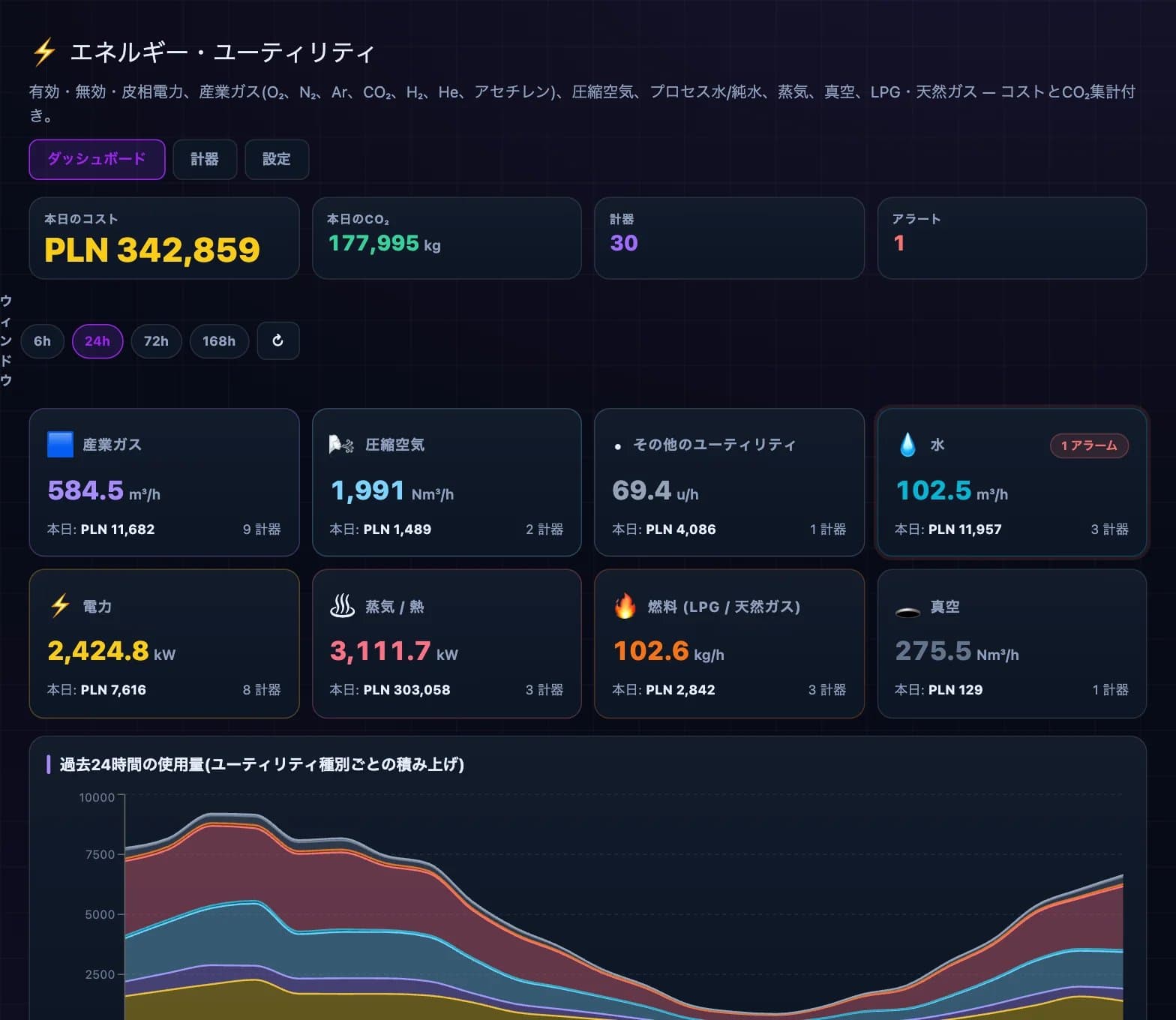The height and width of the screenshot is (1020, 1176).
Task: Open the 産業ガス utility card
Action: point(164,482)
